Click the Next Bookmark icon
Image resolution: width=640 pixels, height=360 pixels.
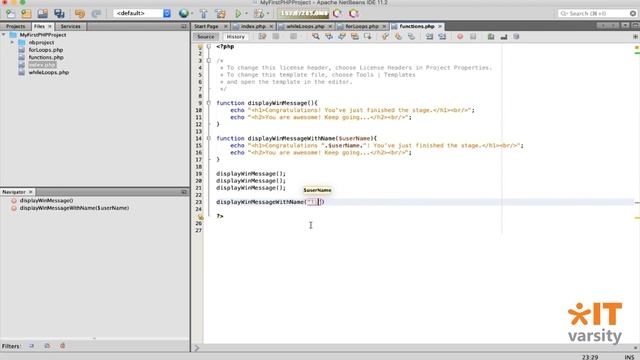point(398,37)
